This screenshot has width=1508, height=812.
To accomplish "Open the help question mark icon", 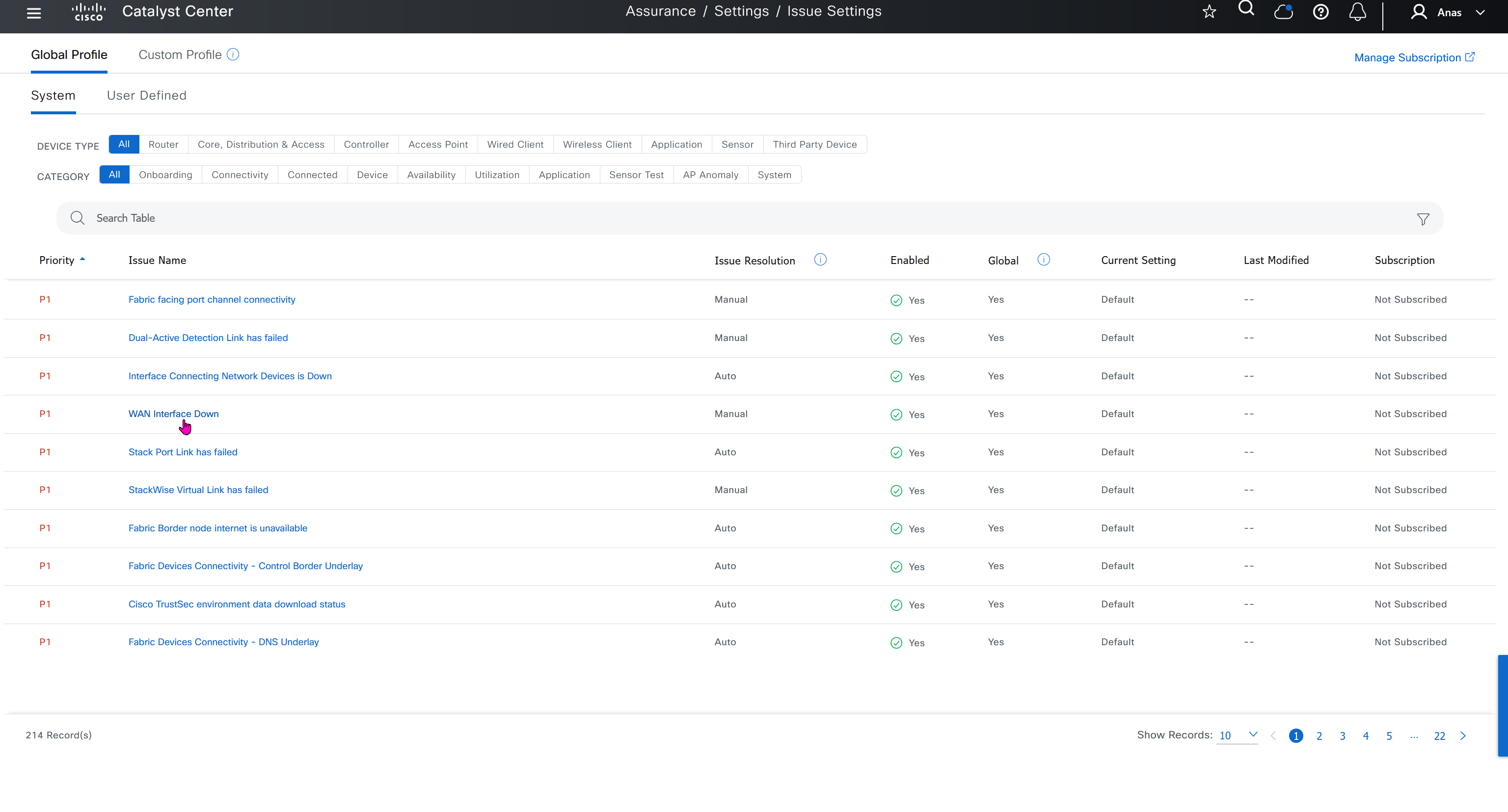I will 1320,12.
